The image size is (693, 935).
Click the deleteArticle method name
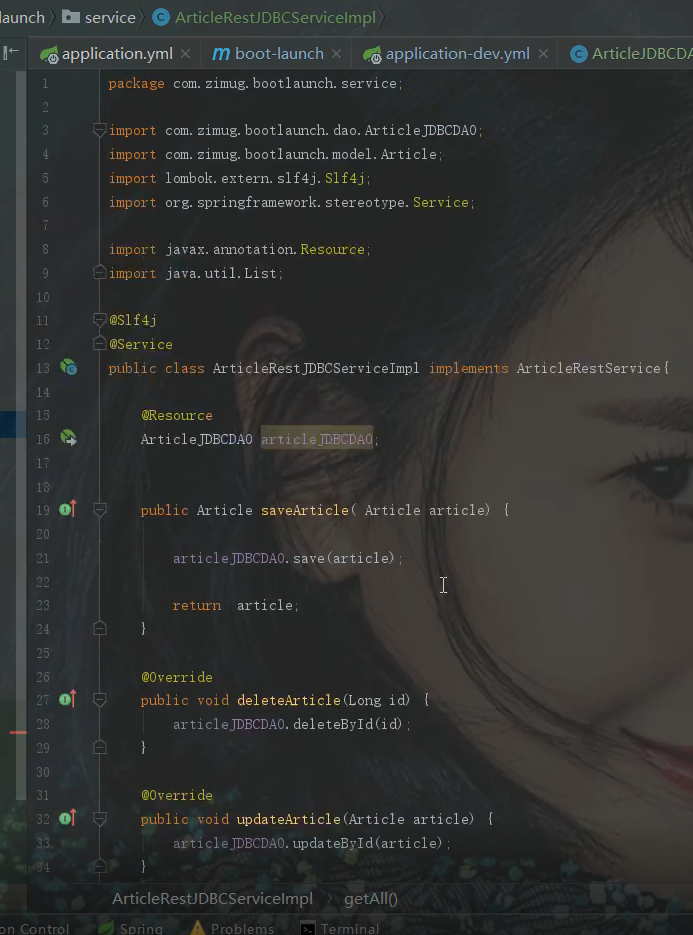pyautogui.click(x=289, y=700)
